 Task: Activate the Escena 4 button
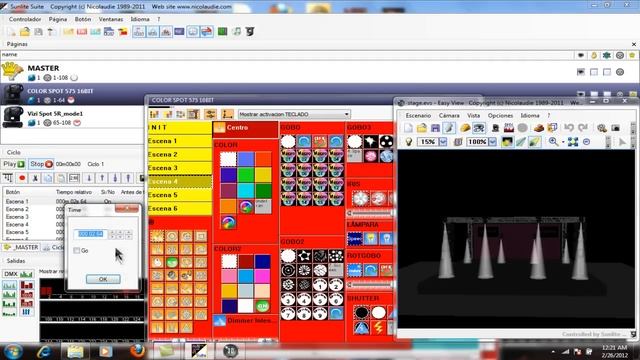pyautogui.click(x=180, y=181)
